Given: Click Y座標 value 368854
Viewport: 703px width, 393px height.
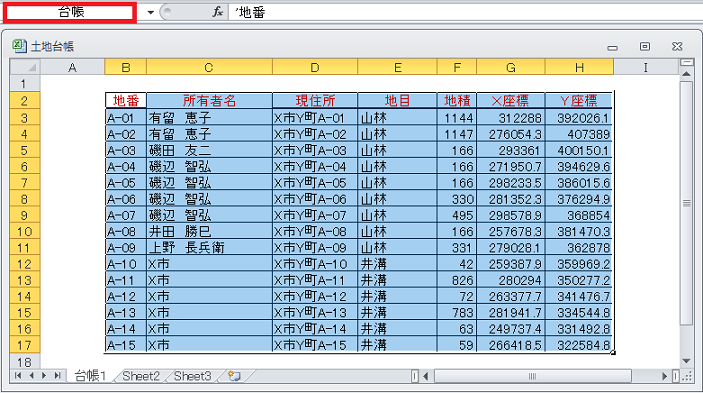Looking at the screenshot, I should [579, 215].
